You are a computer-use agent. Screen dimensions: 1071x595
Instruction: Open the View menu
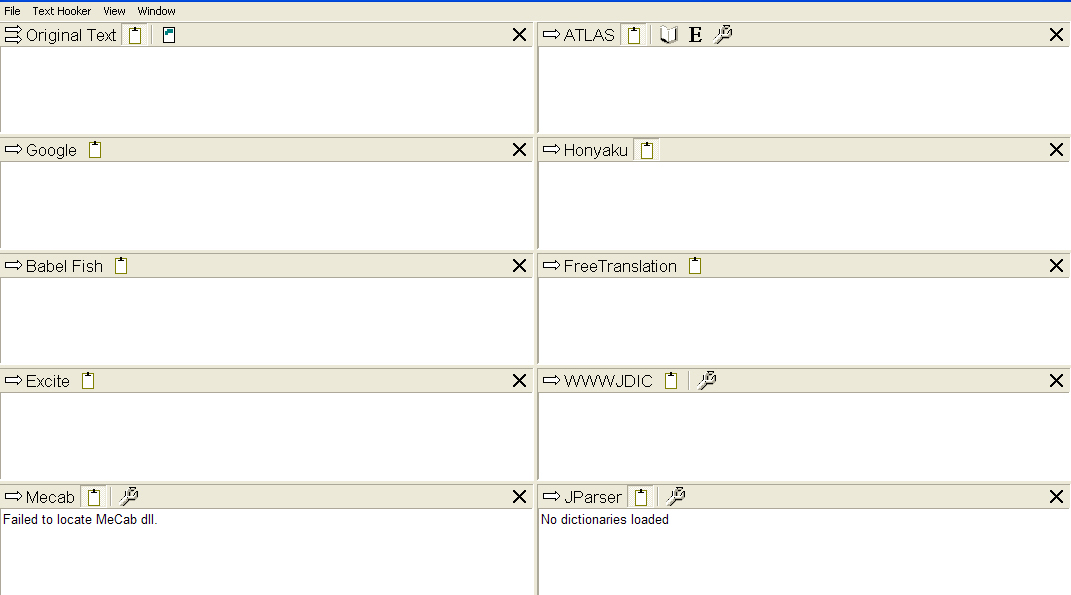(114, 11)
